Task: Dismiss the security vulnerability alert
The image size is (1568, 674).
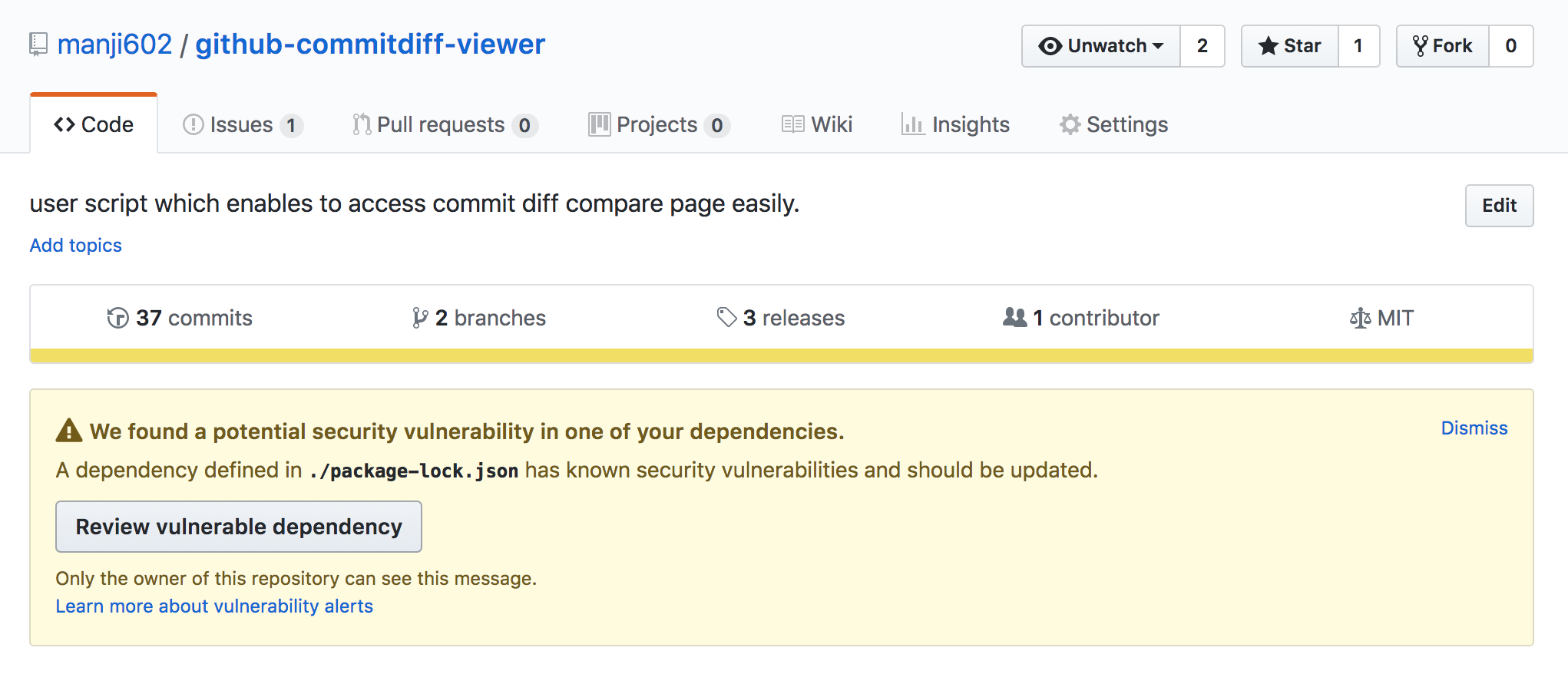Action: click(x=1474, y=428)
